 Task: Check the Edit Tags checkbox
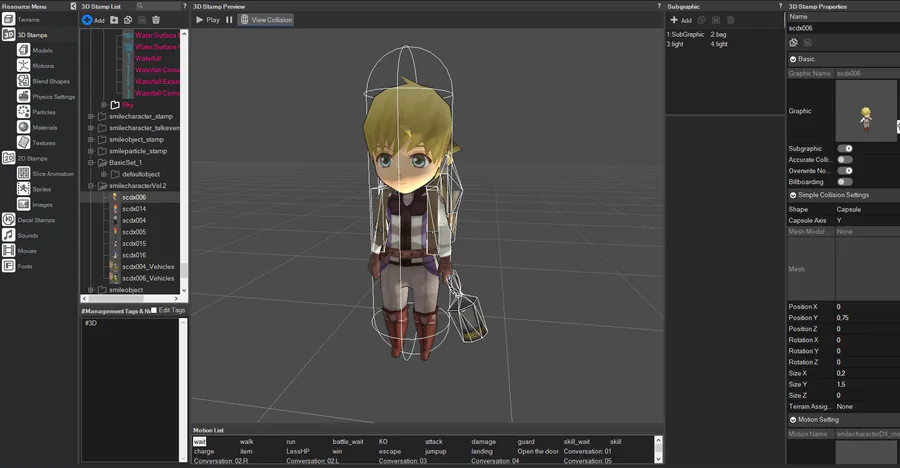tap(153, 311)
